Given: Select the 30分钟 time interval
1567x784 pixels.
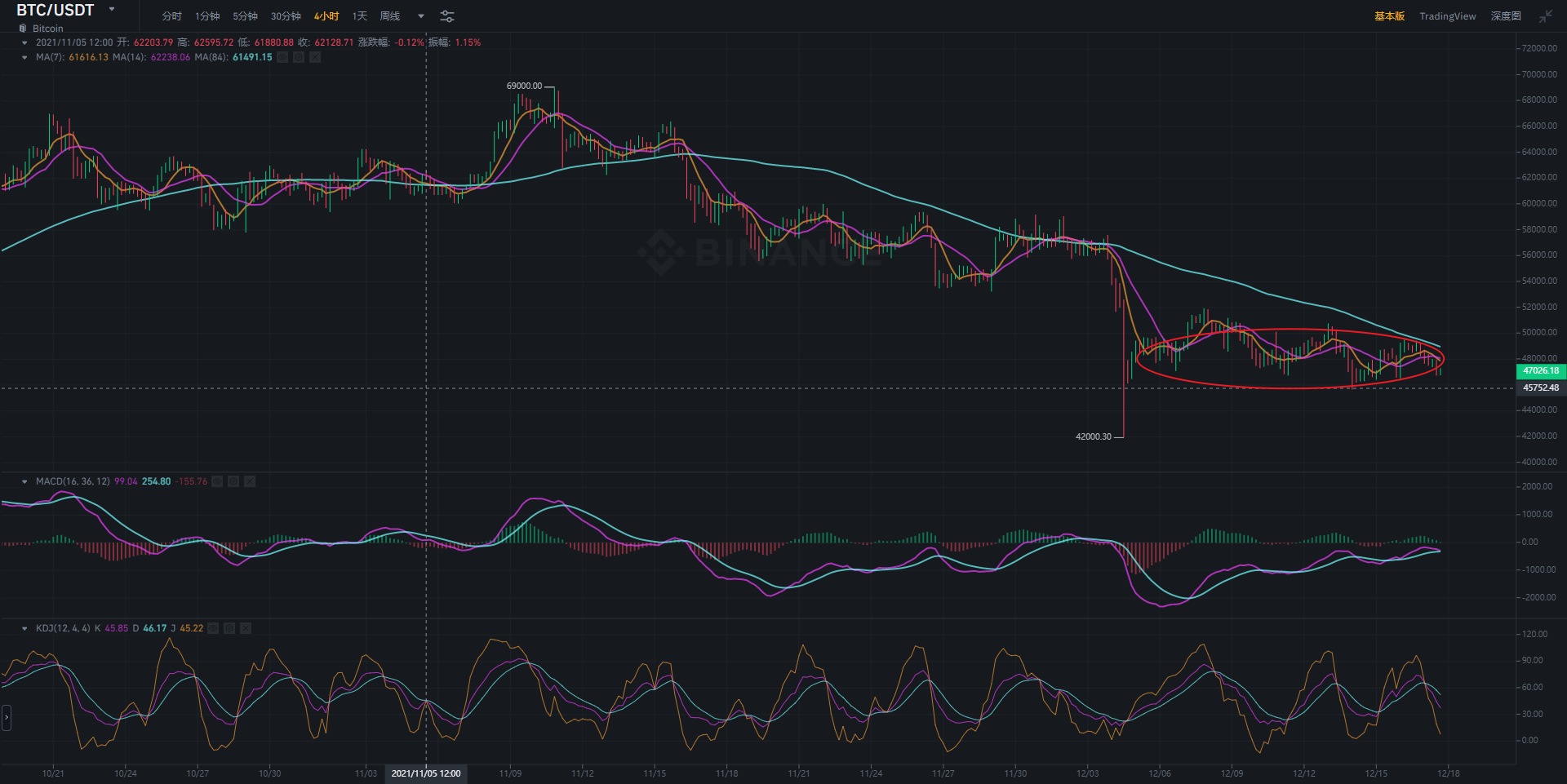Looking at the screenshot, I should (286, 16).
